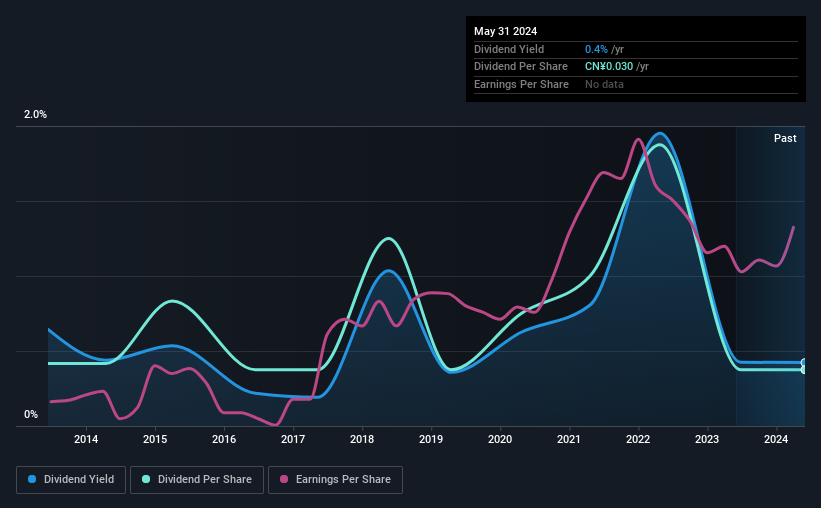The image size is (821, 508).
Task: Click the 2018 x-axis label
Action: [362, 439]
